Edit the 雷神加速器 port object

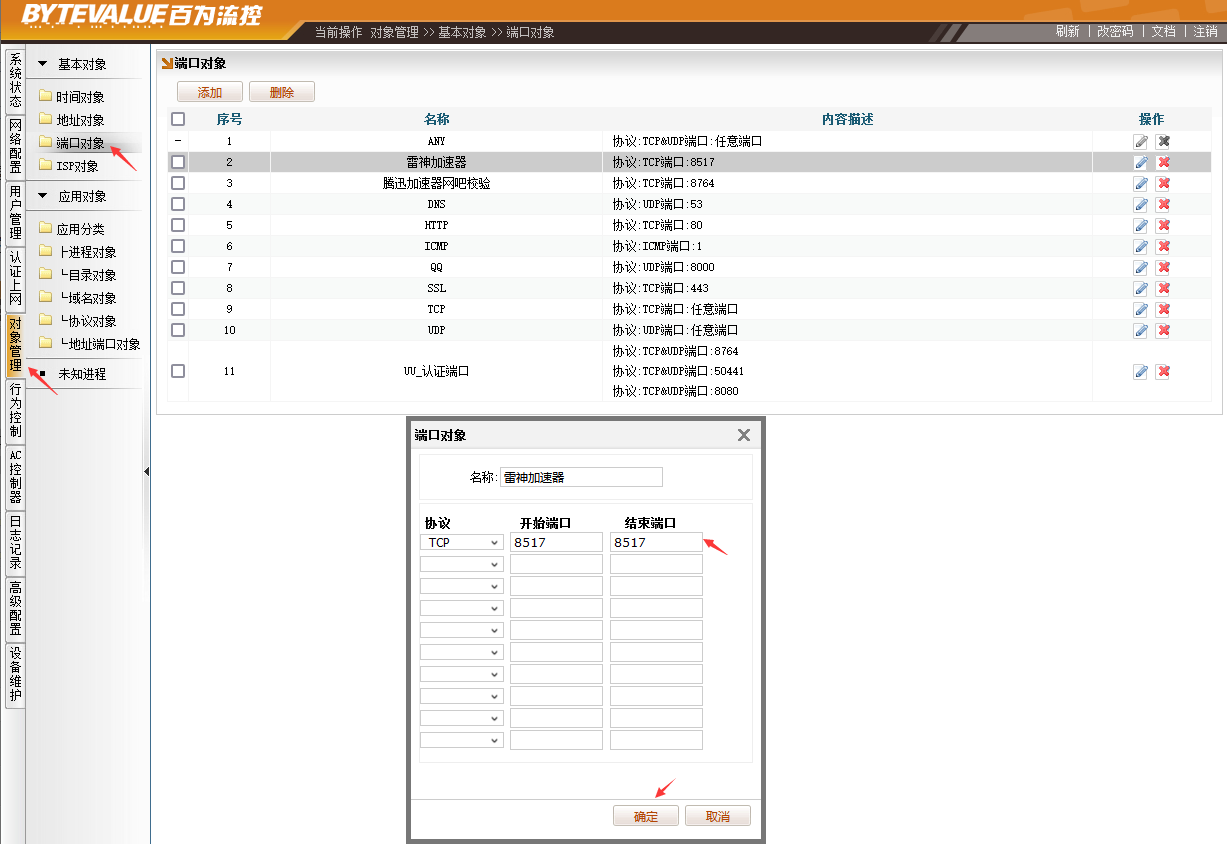point(1140,162)
